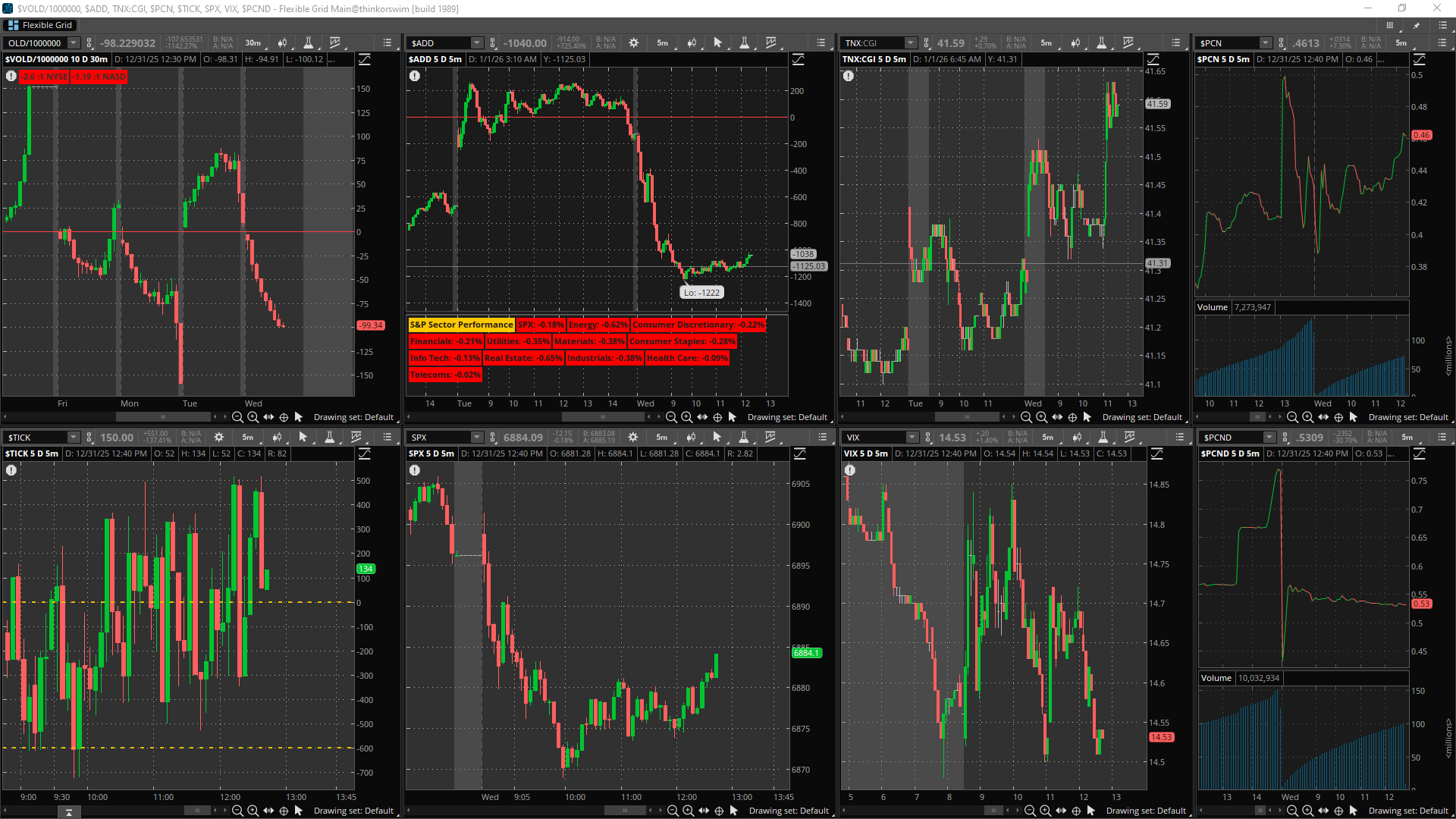This screenshot has height=819, width=1456.
Task: Expand the $TICK symbol dropdown arrow
Action: point(74,438)
